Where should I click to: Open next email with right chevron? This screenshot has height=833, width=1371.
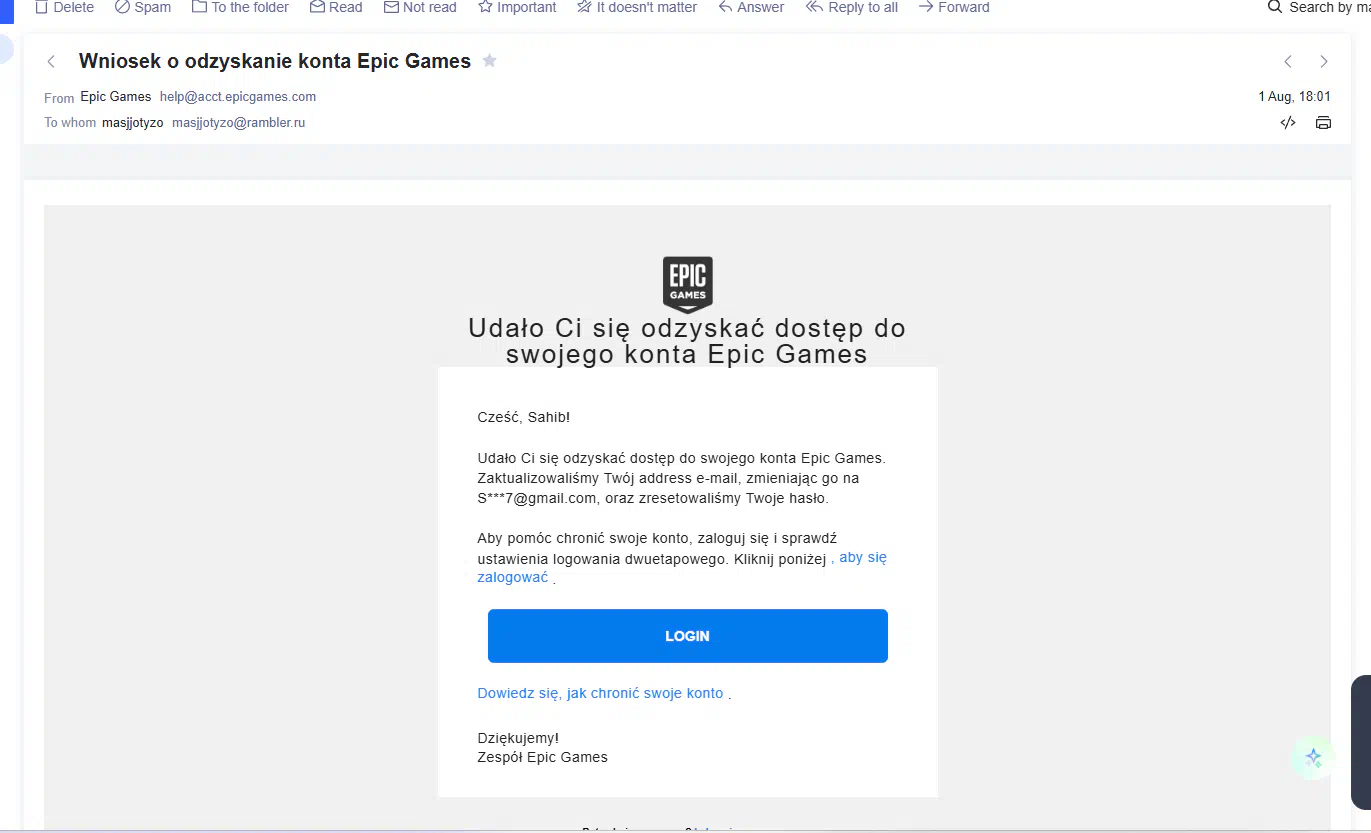tap(1324, 62)
